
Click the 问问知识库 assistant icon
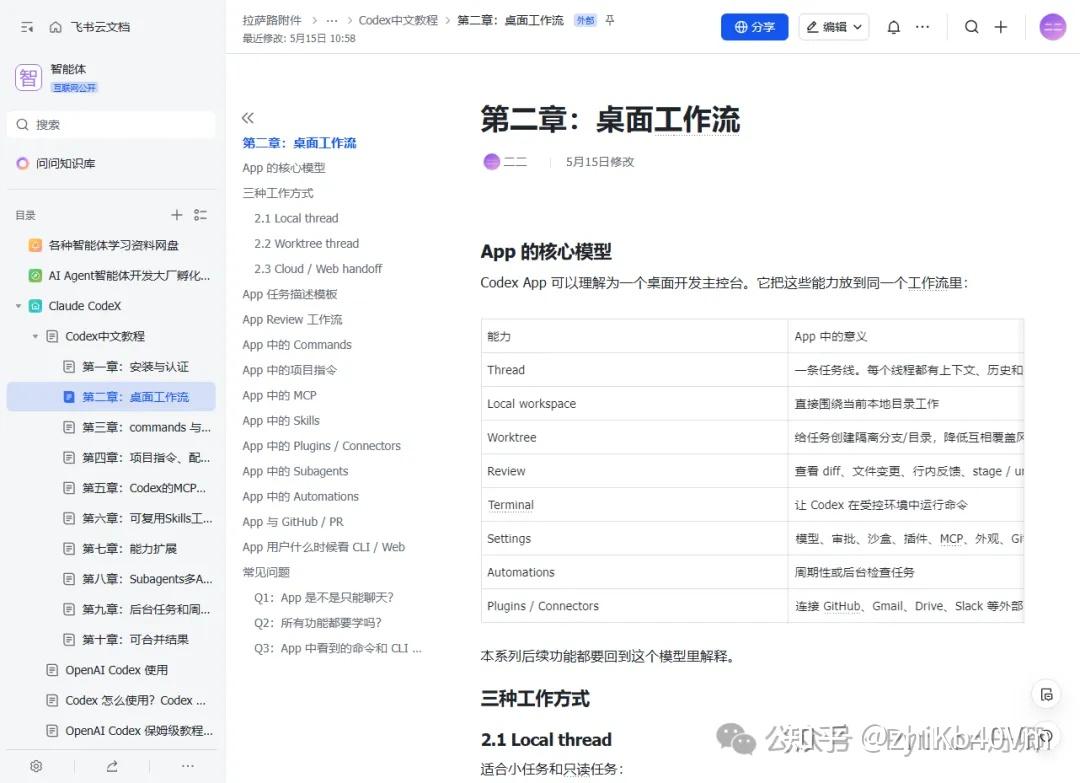(23, 163)
